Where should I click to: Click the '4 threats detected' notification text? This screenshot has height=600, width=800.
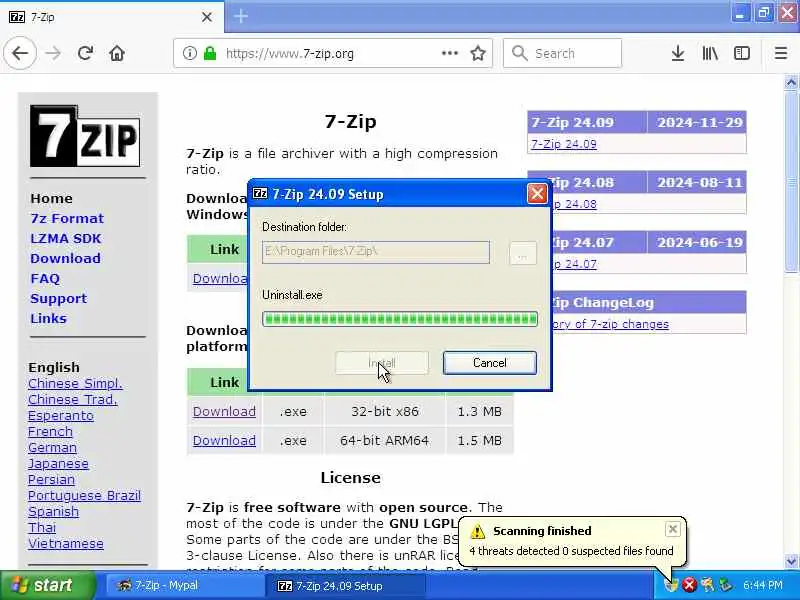571,551
